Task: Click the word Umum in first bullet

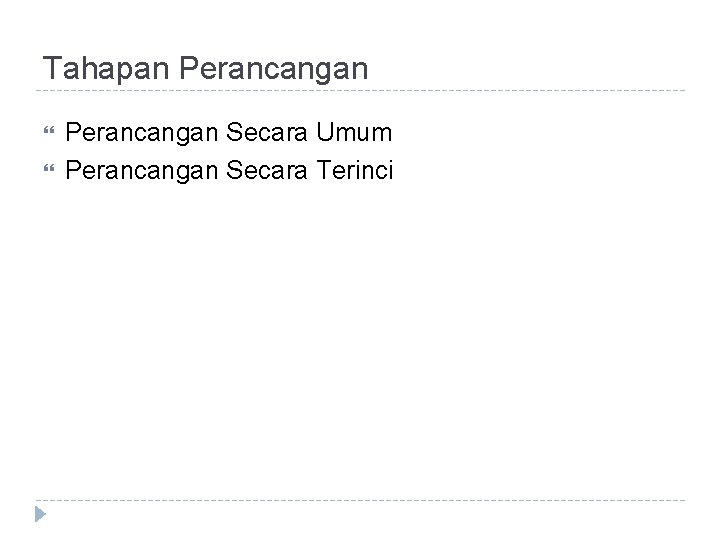Action: pos(354,132)
